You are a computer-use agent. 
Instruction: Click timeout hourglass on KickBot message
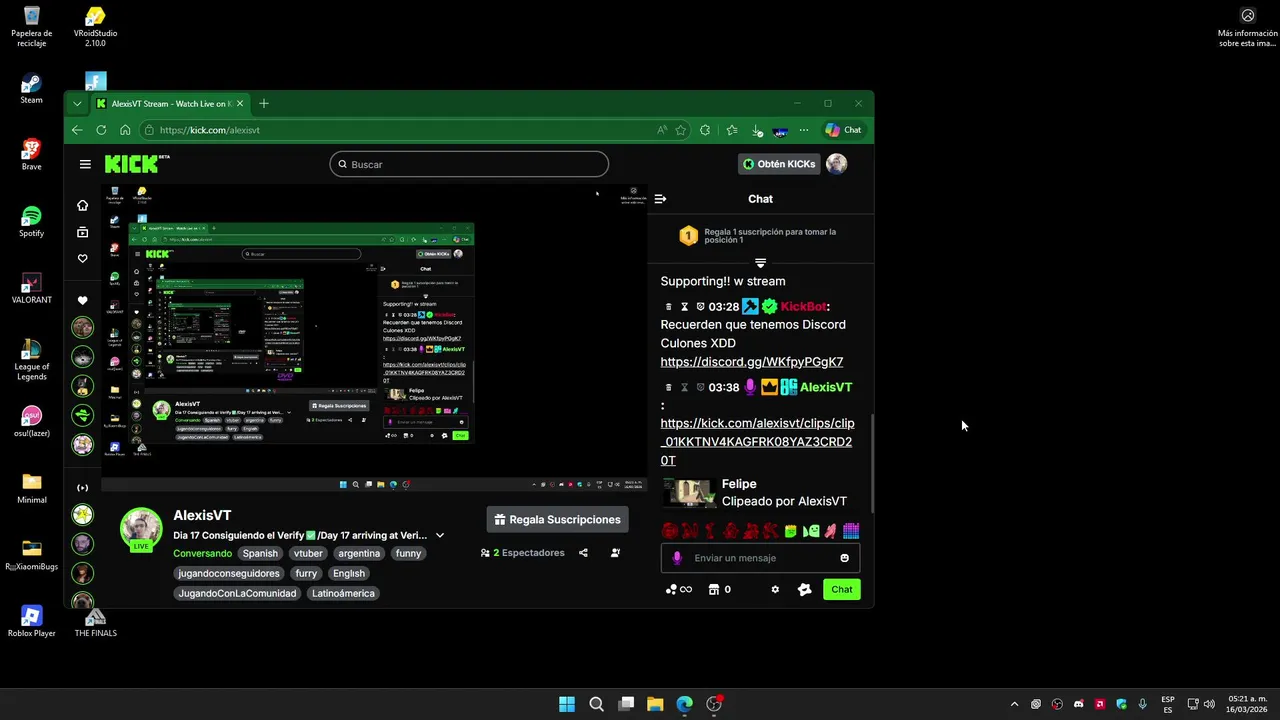tap(684, 306)
